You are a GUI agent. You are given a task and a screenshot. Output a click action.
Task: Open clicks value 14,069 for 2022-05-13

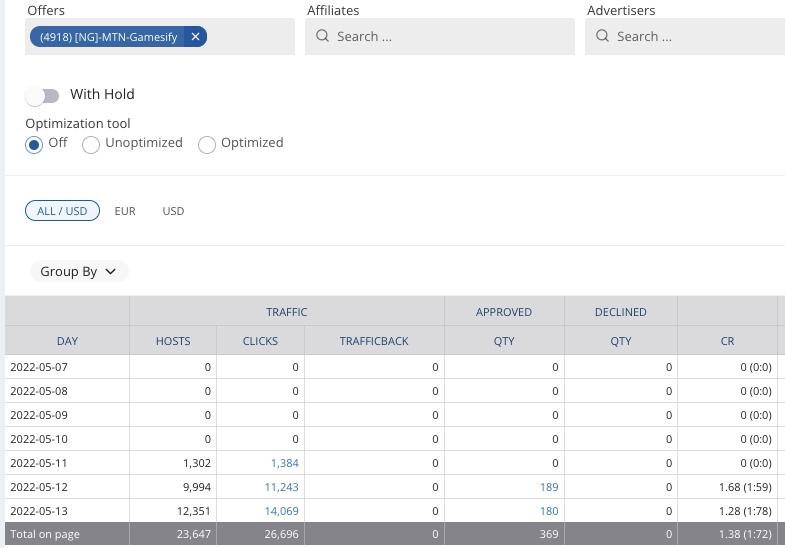[x=281, y=511]
